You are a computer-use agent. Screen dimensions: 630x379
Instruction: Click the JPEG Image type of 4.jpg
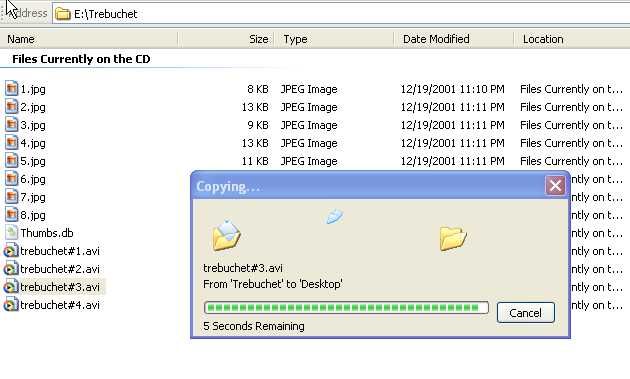[x=309, y=143]
